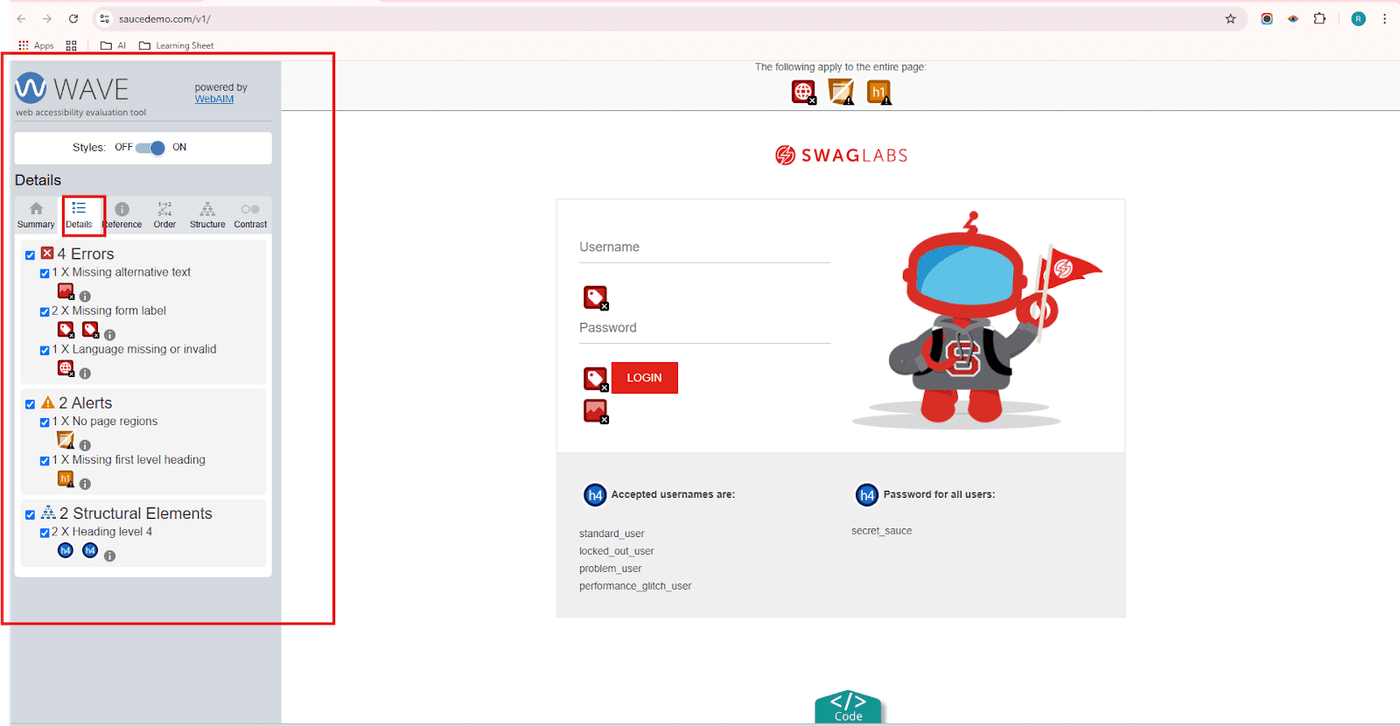Viewport: 1400px width, 726px height.
Task: Click the form label error icon beside LOGIN
Action: click(x=596, y=379)
